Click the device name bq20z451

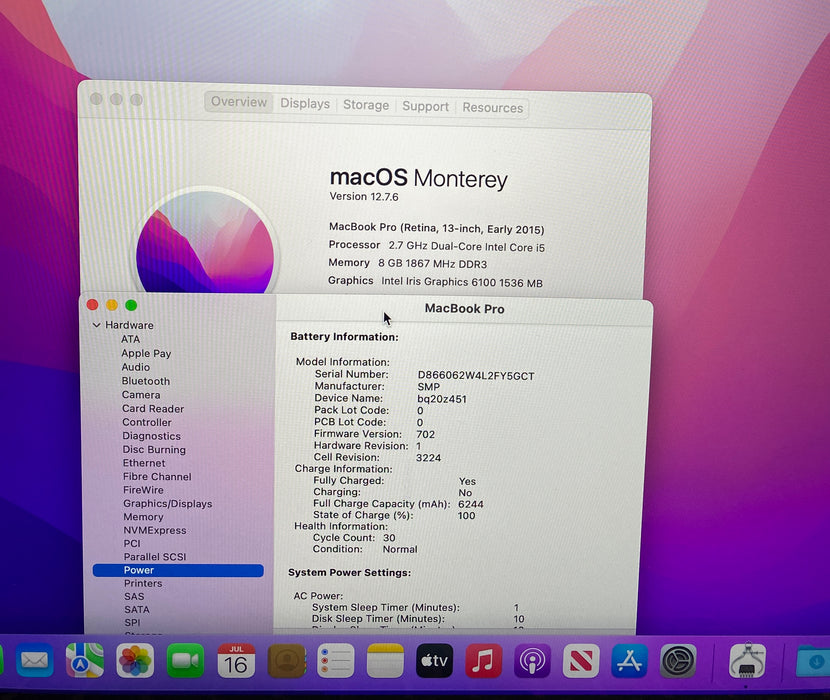(441, 399)
